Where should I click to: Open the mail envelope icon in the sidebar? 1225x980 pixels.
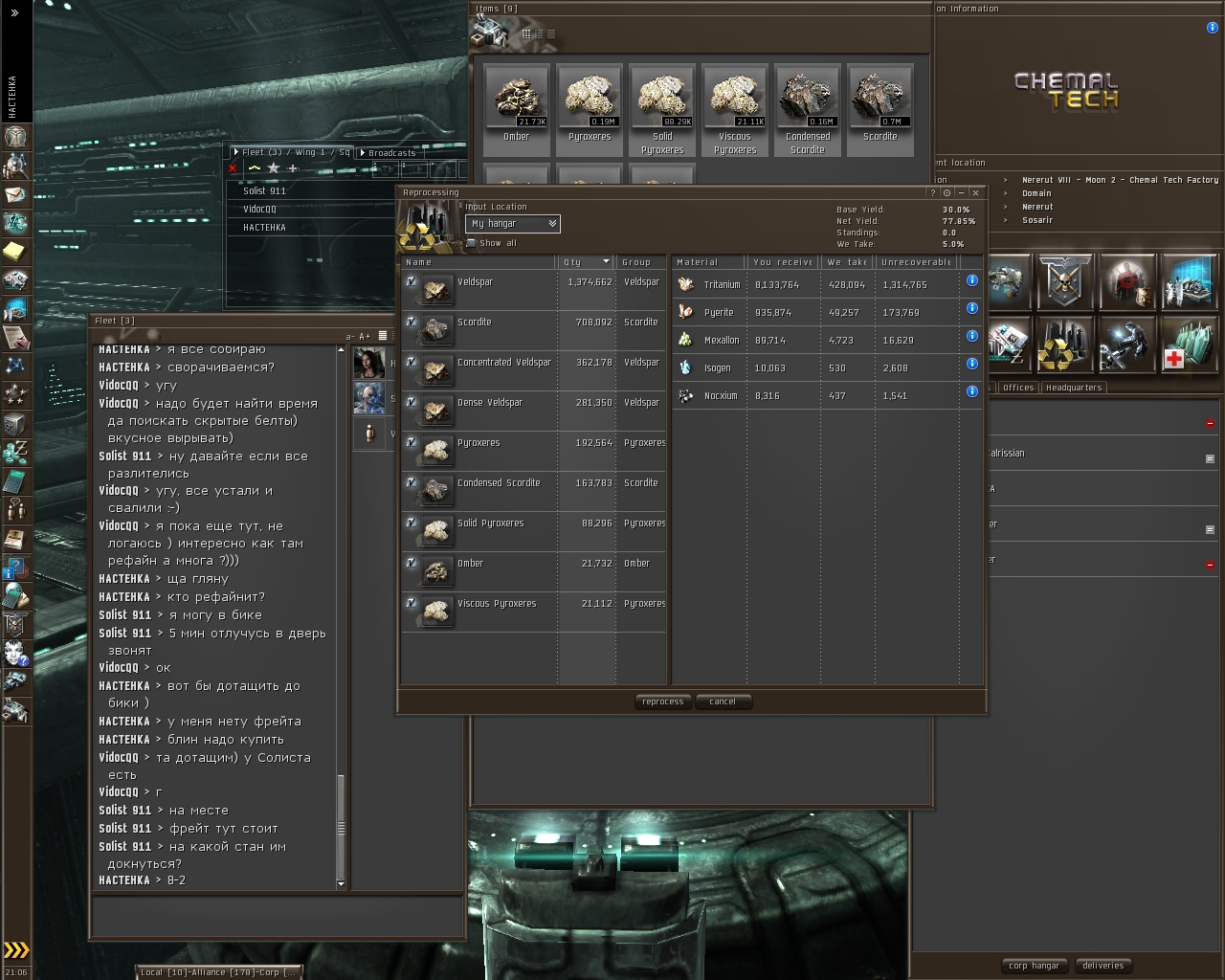pyautogui.click(x=15, y=194)
